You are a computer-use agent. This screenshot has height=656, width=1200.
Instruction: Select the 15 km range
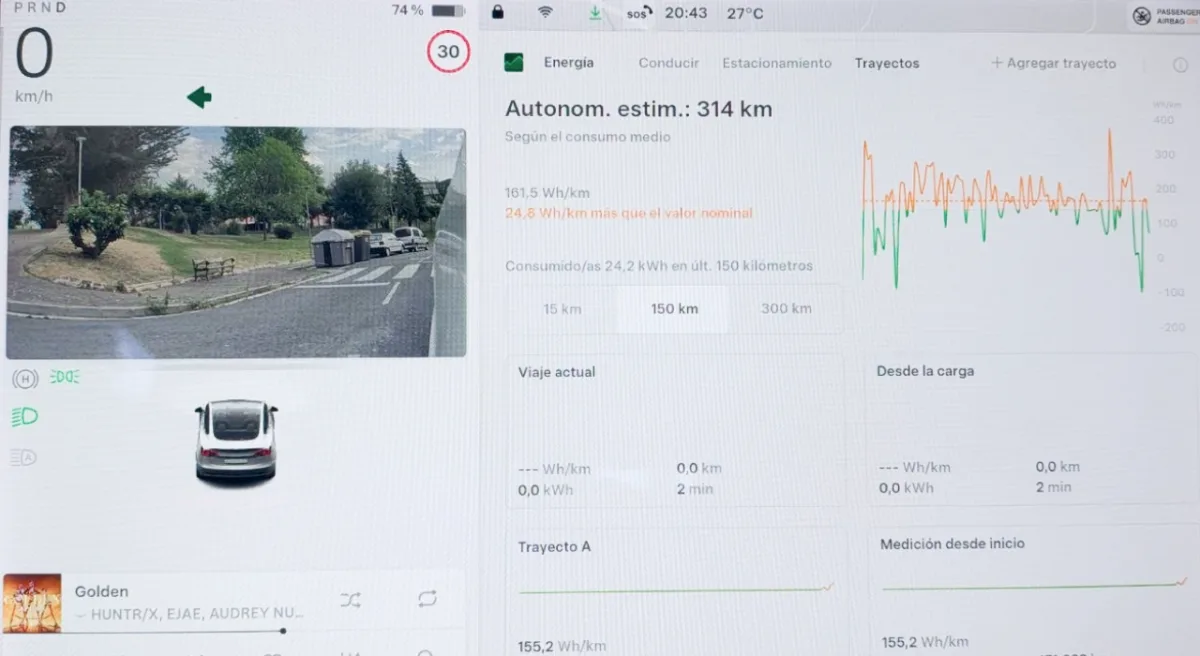562,308
